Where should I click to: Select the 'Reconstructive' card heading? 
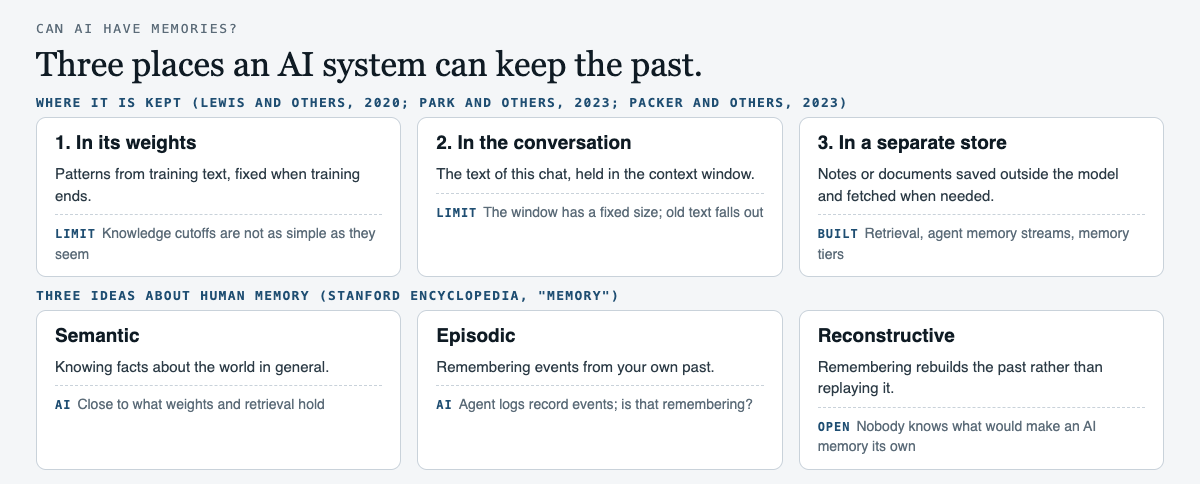click(886, 336)
